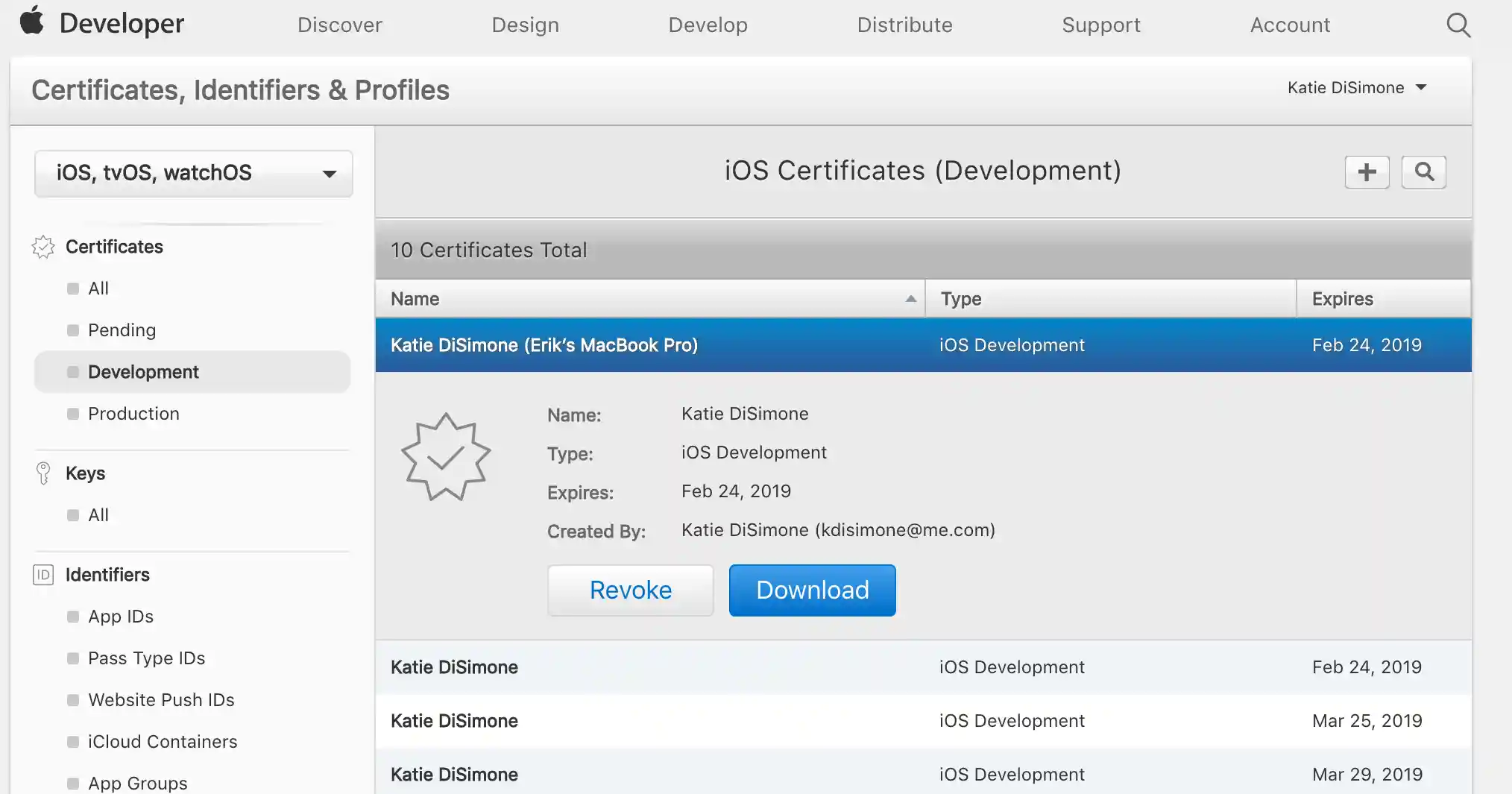Image resolution: width=1512 pixels, height=794 pixels.
Task: Click the Certificates seal icon in sidebar
Action: pos(43,247)
